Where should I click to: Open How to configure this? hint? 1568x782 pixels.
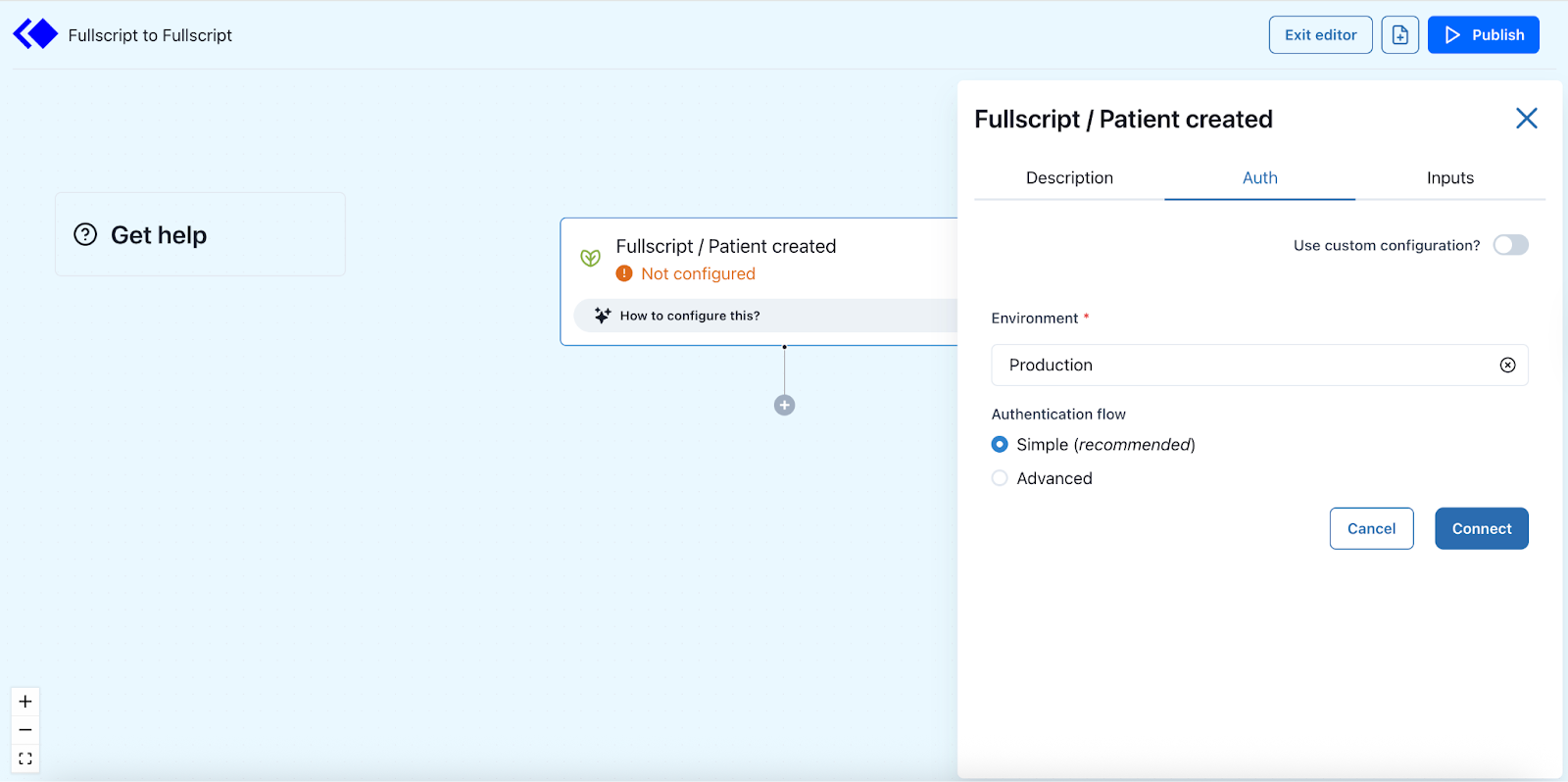pos(766,316)
